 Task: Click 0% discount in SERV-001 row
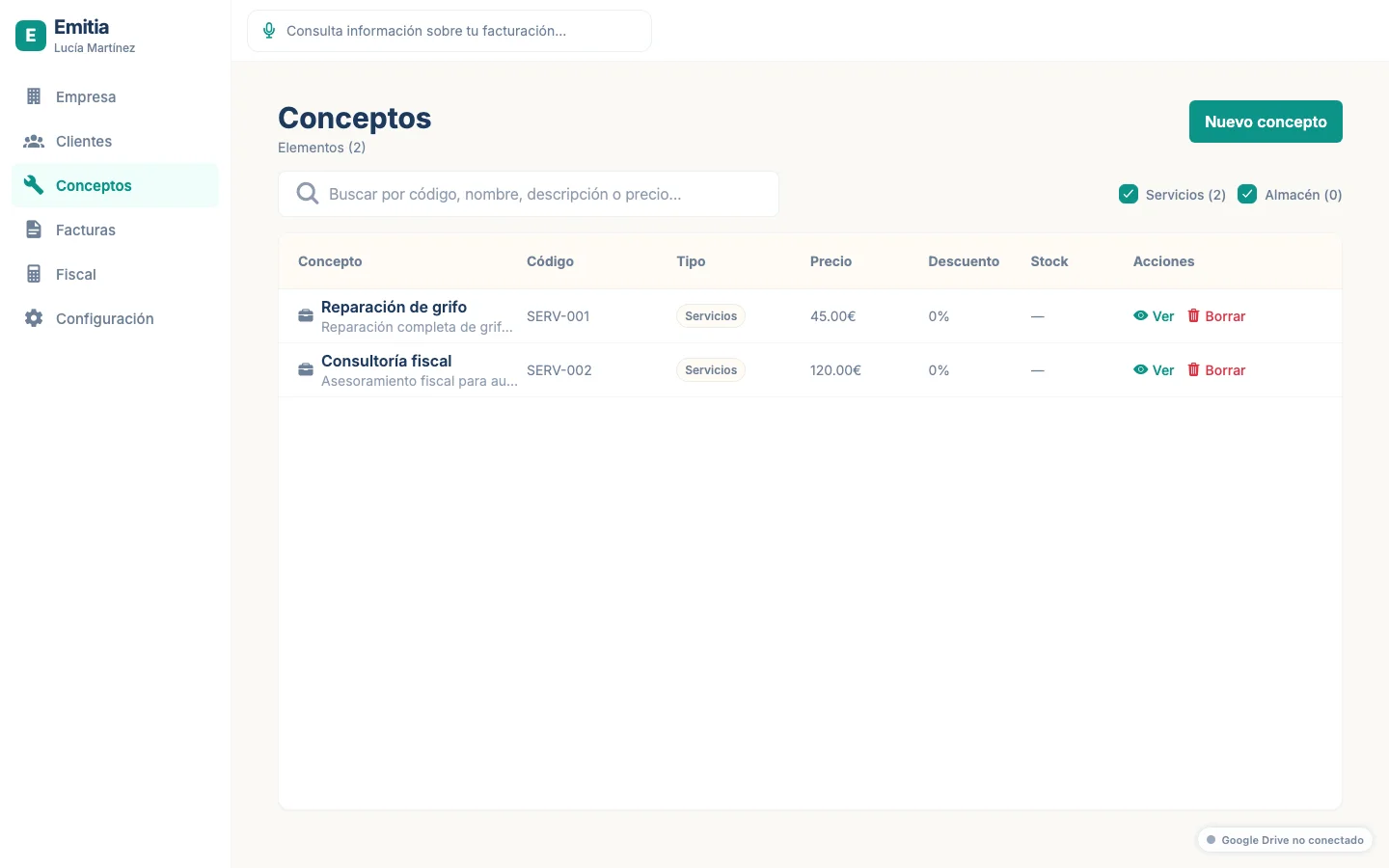coord(939,316)
